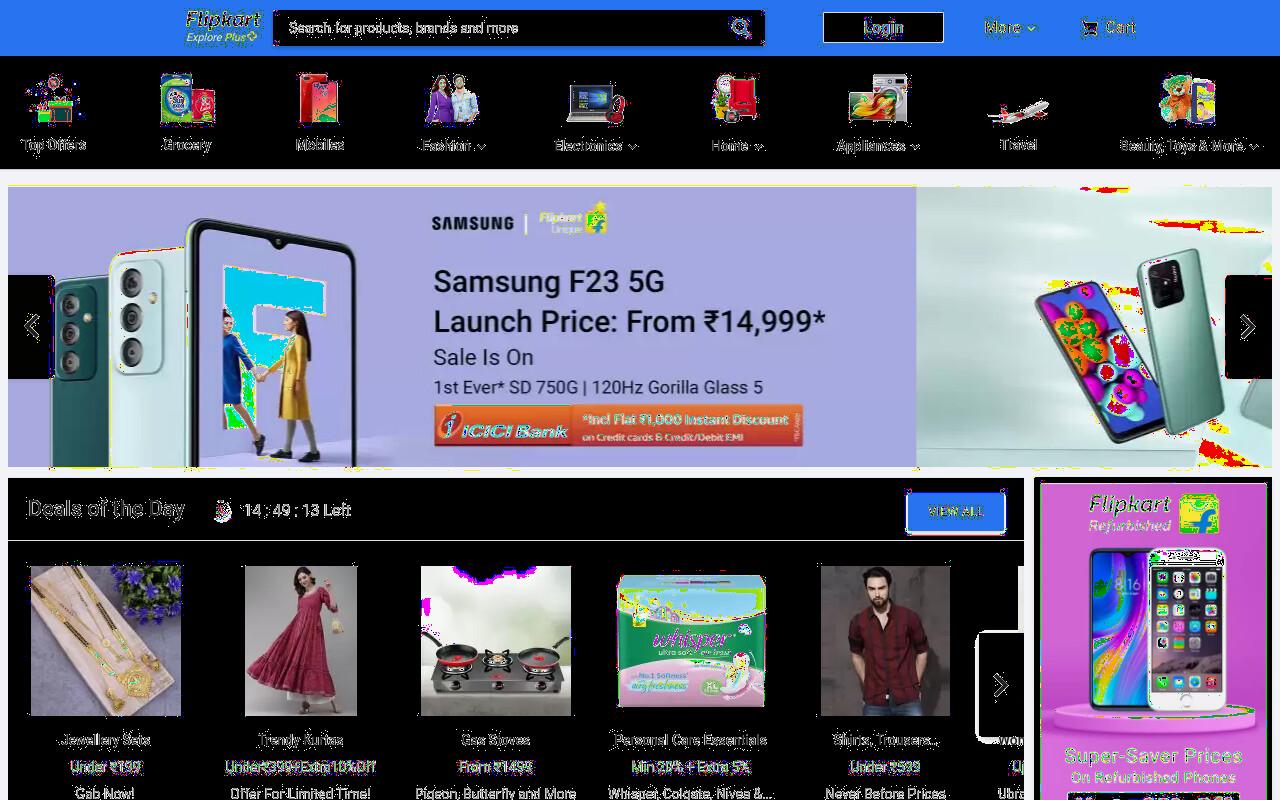The width and height of the screenshot is (1280, 800).
Task: Click the Flipkart logo
Action: 224,19
